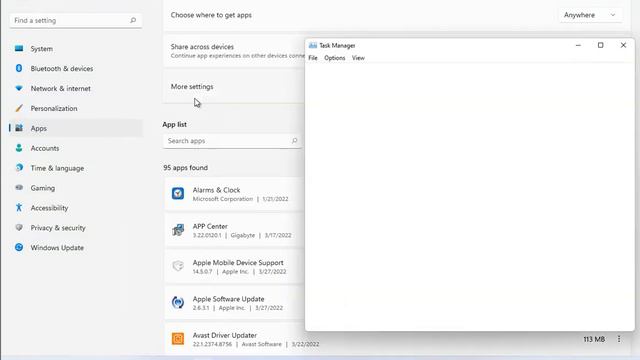
Task: Click the Apple Mobile Device Support icon
Action: [178, 266]
